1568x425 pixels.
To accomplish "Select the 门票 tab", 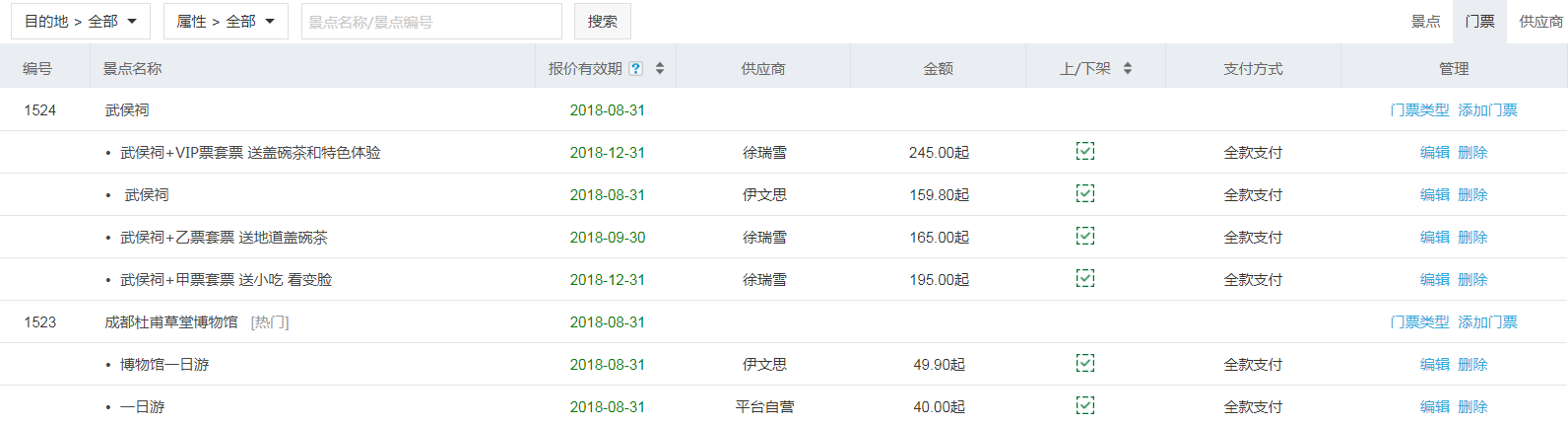I will pos(1479,22).
